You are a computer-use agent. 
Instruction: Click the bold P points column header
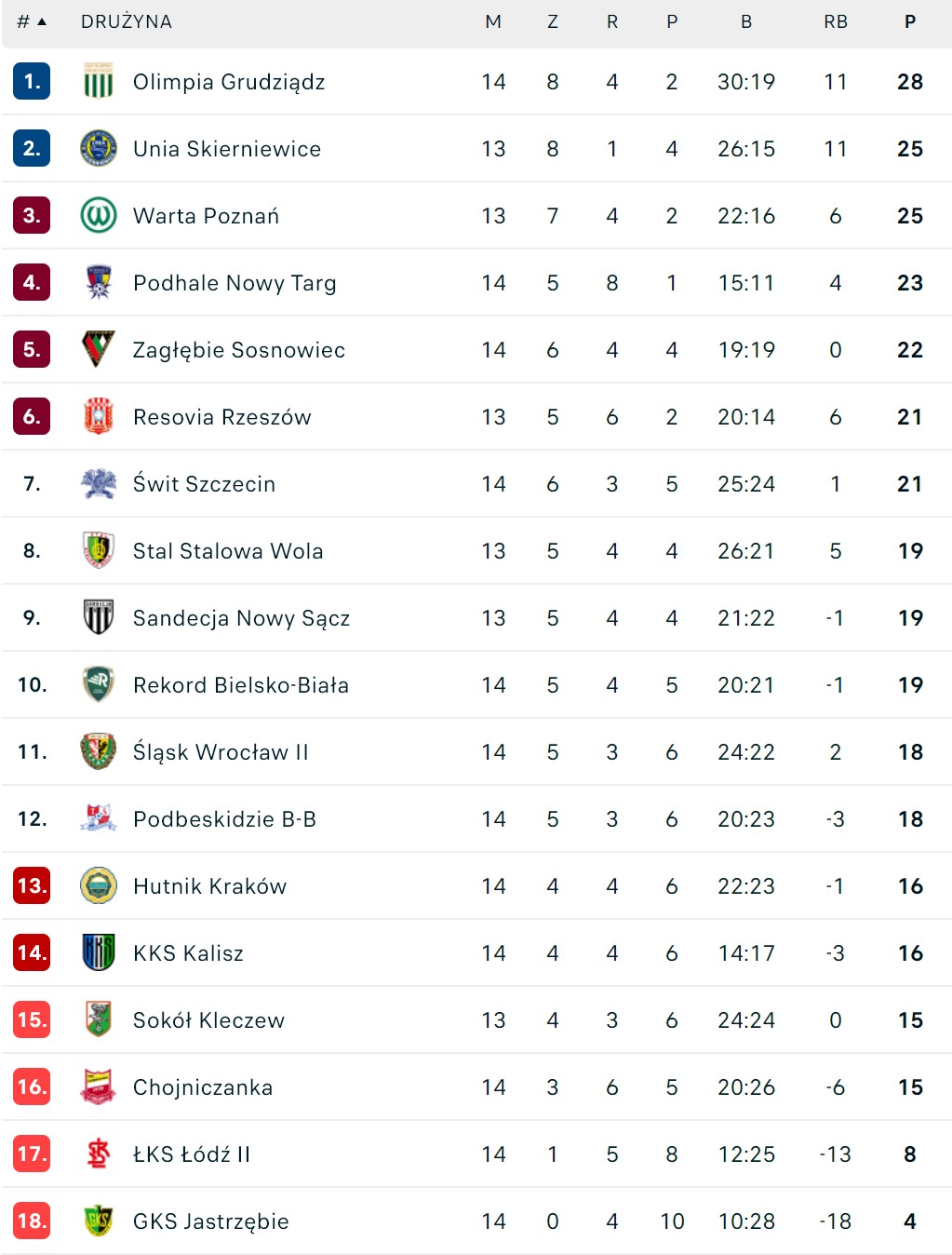(910, 22)
